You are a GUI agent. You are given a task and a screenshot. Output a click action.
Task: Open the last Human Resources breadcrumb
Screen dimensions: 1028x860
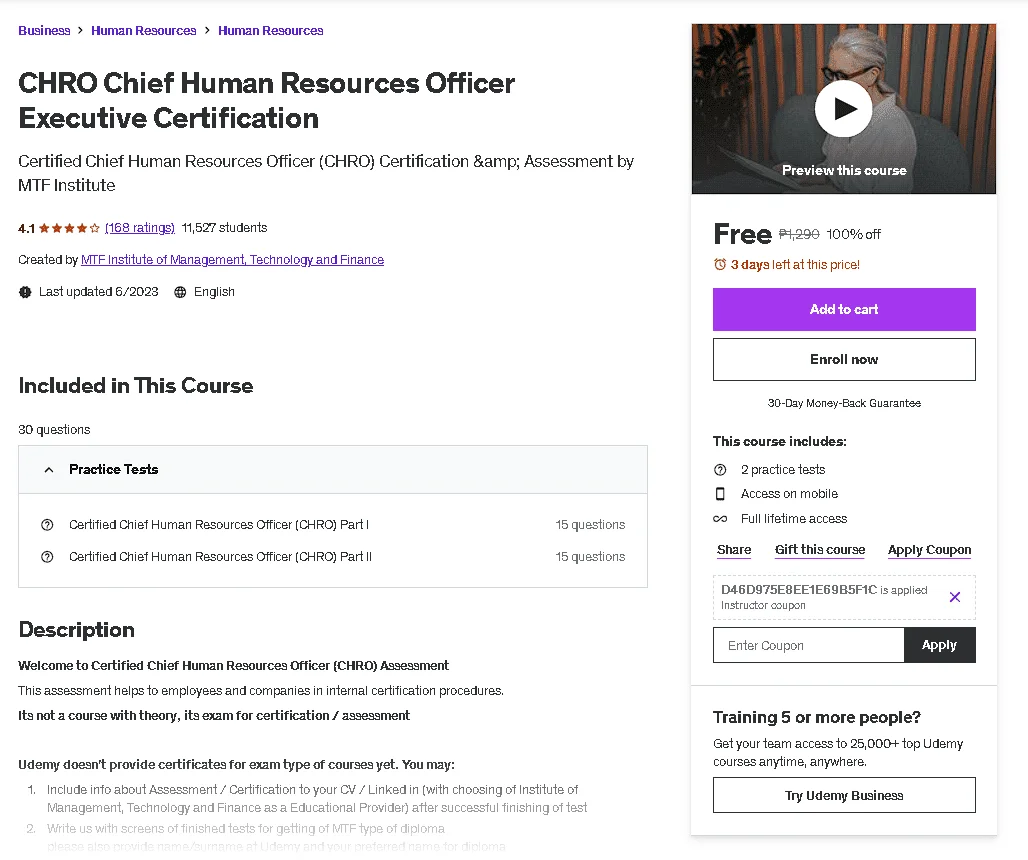point(270,31)
